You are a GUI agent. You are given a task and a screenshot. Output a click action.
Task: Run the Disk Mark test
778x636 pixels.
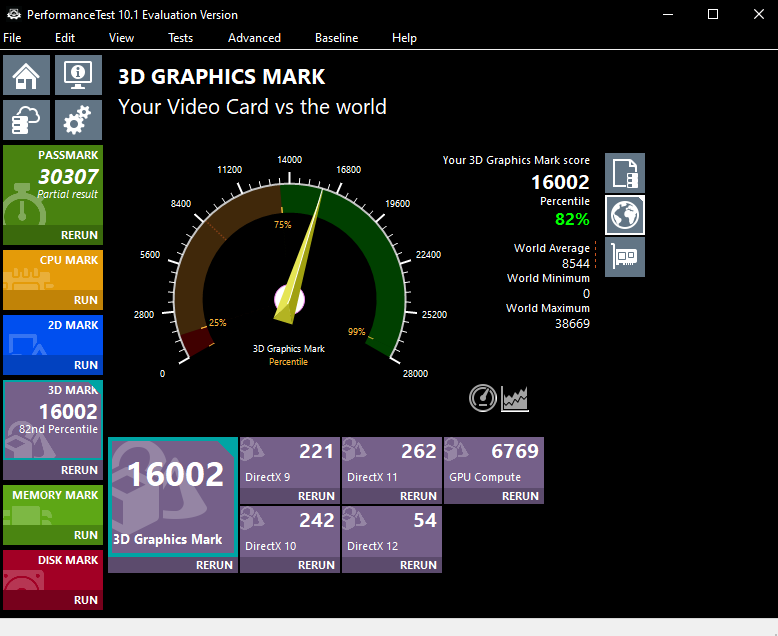tap(85, 600)
